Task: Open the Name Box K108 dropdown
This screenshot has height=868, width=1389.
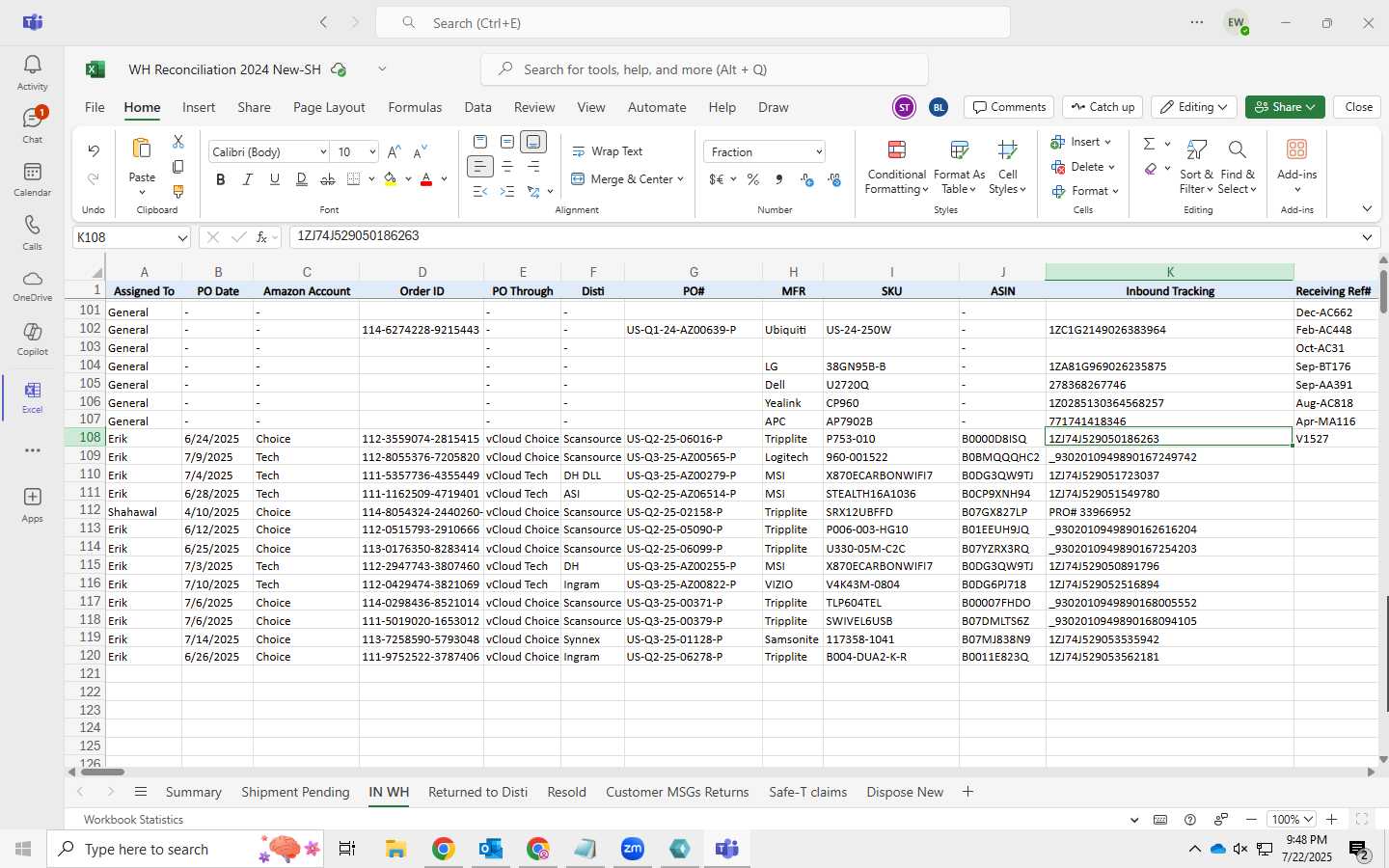Action: (x=181, y=237)
